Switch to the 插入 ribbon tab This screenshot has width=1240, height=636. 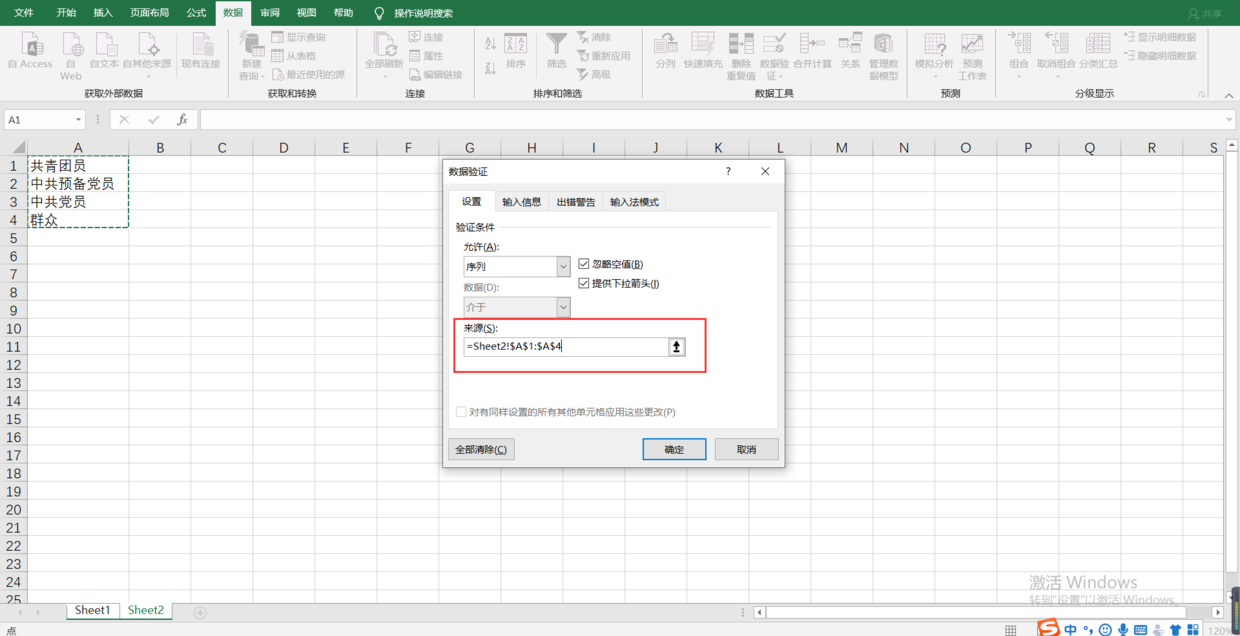point(103,13)
